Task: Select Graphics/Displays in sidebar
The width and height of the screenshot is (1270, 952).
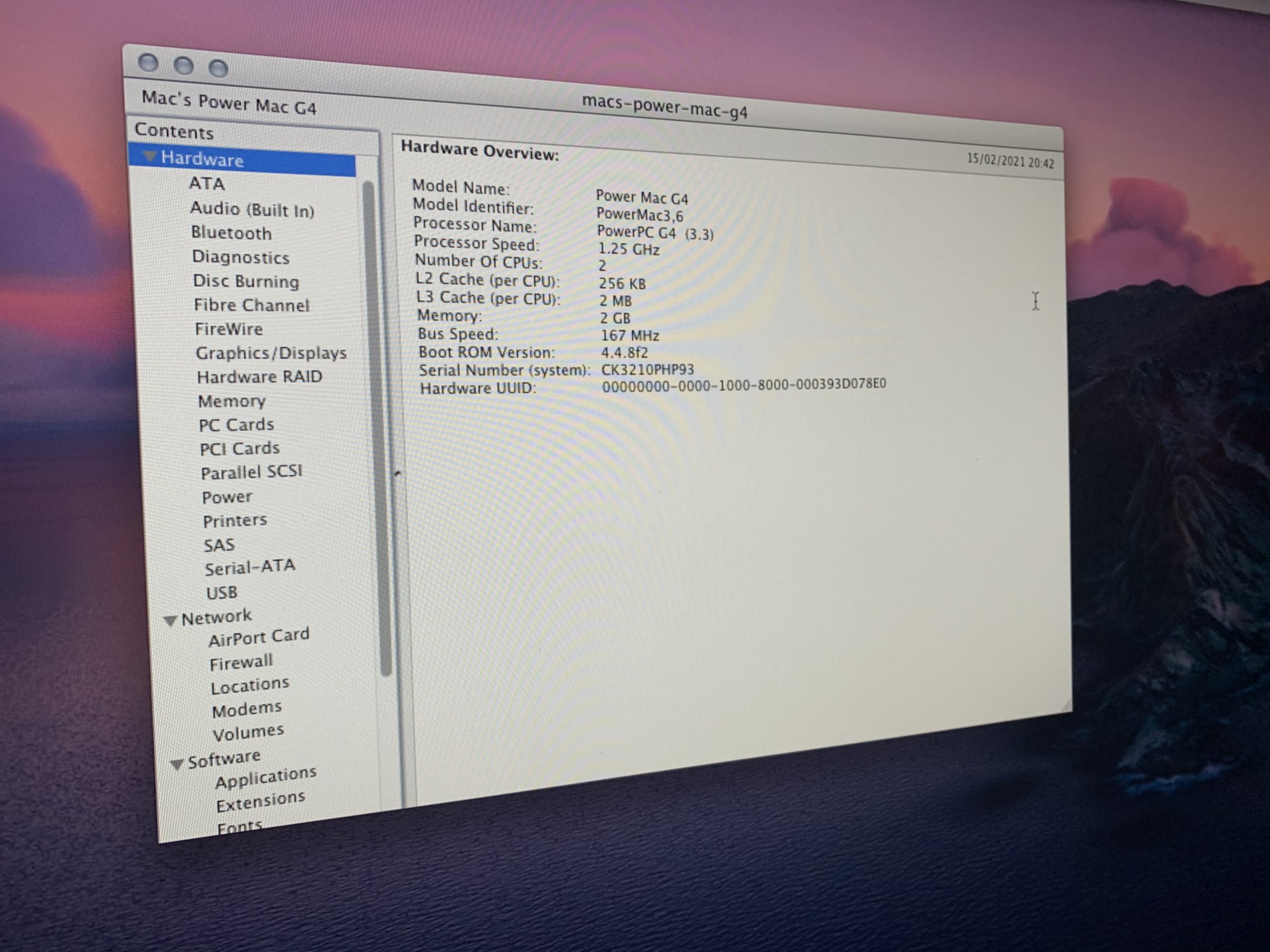Action: [x=271, y=353]
